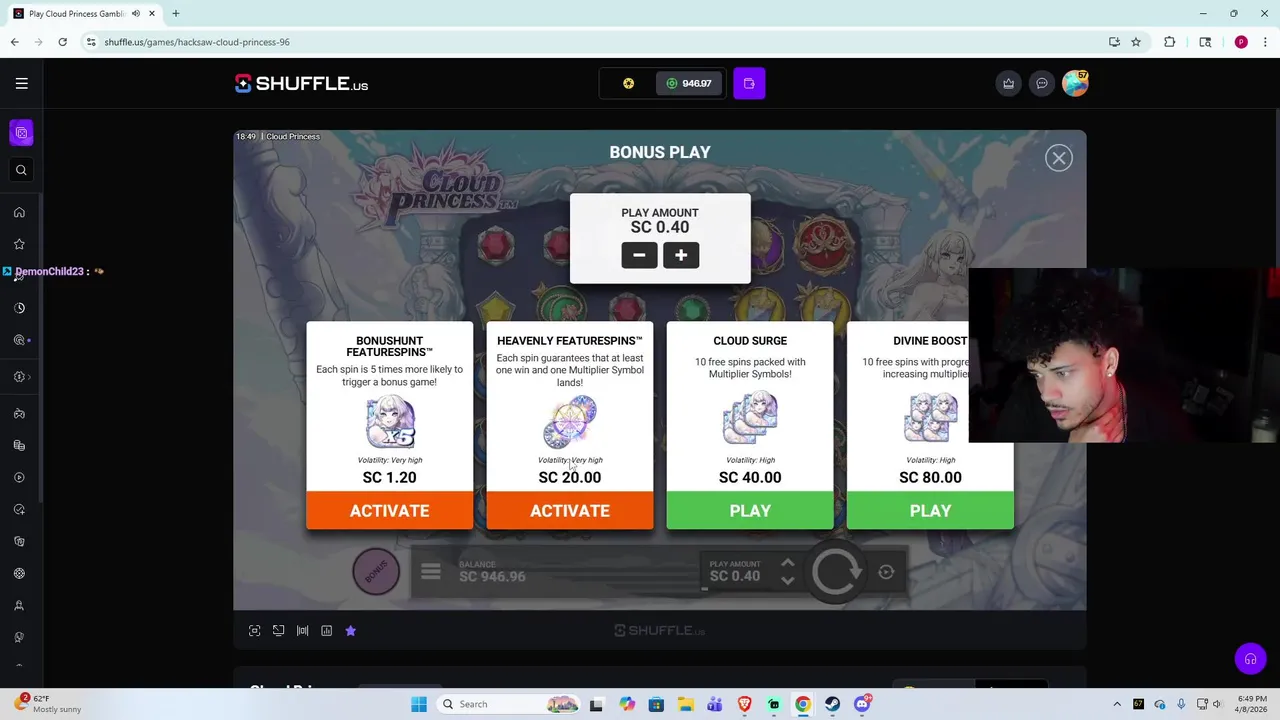Open Chrome three-dot menu
This screenshot has height=720, width=1280.
pos(1265,42)
